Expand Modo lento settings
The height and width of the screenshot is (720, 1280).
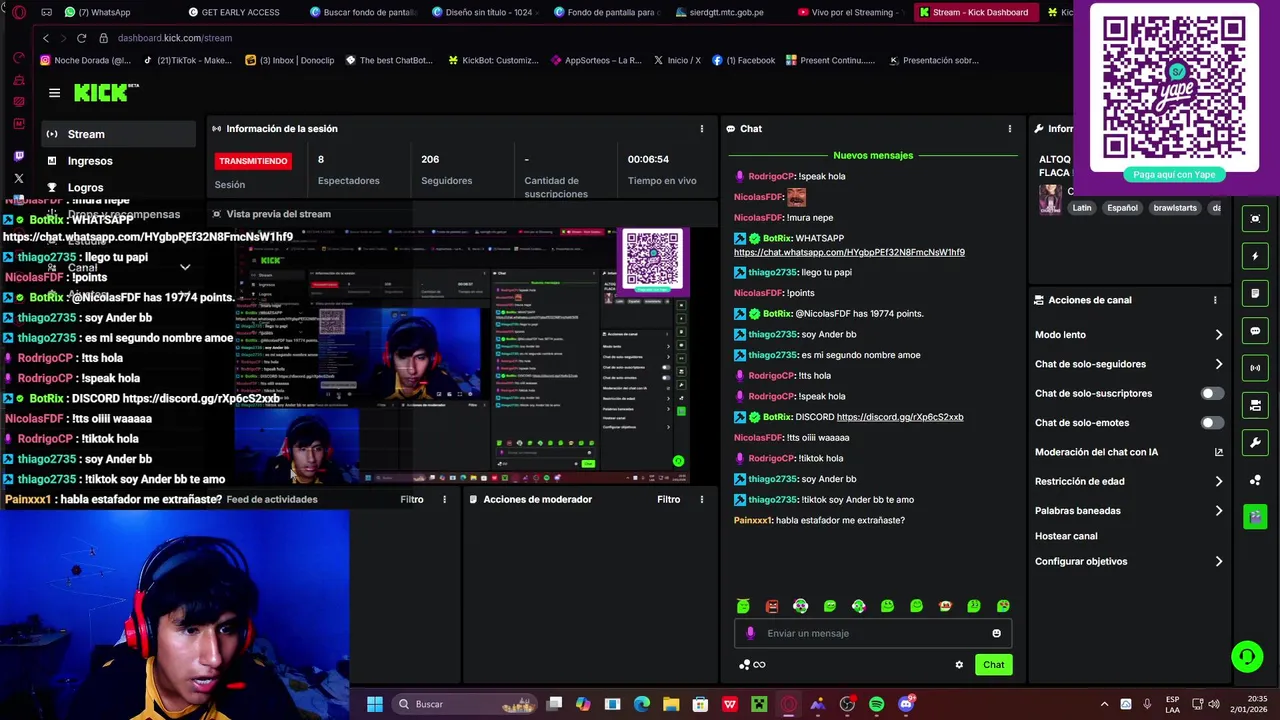pos(1218,335)
